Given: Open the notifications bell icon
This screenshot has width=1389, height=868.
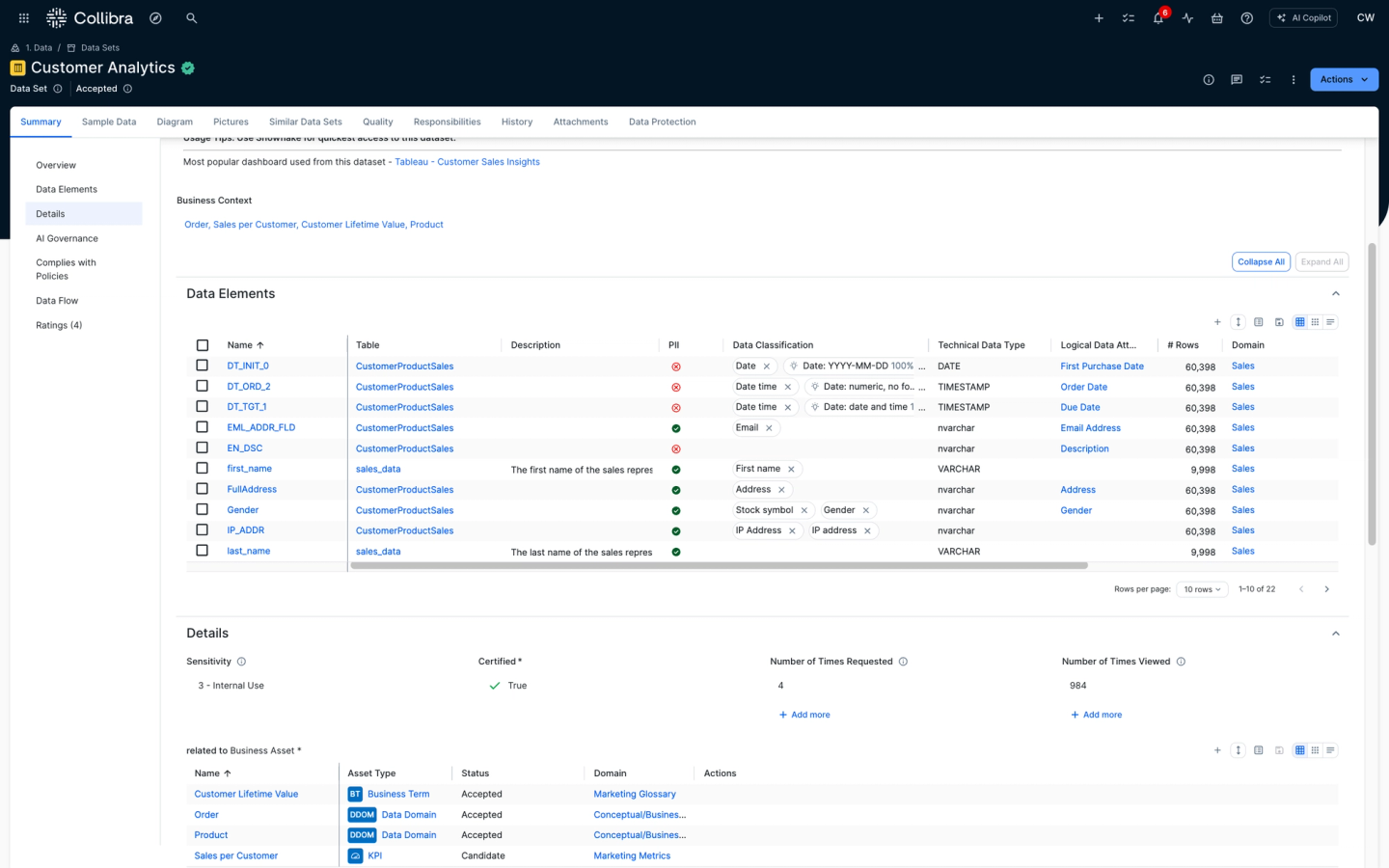Looking at the screenshot, I should (1157, 18).
